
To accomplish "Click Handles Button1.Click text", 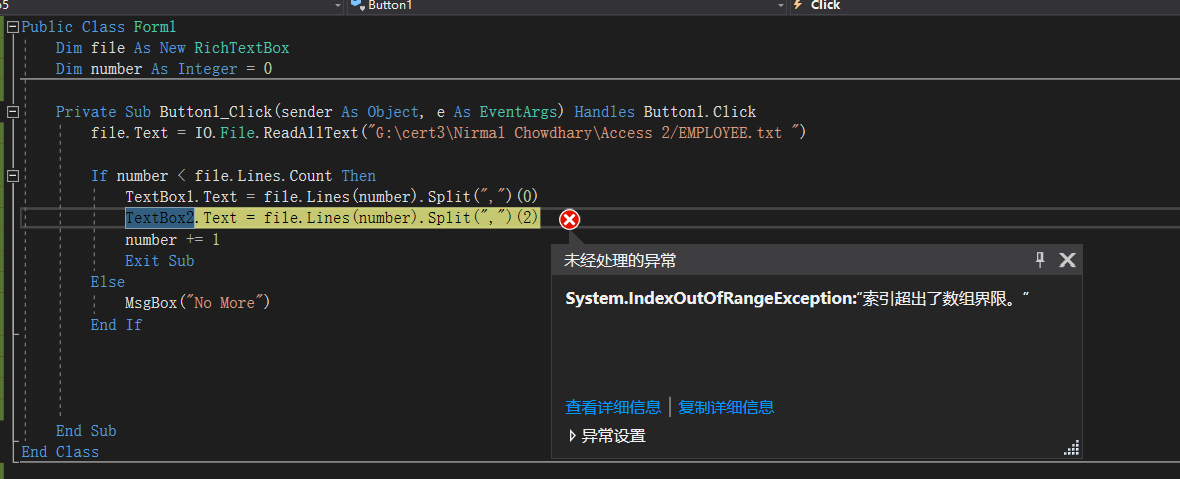I will pyautogui.click(x=665, y=112).
